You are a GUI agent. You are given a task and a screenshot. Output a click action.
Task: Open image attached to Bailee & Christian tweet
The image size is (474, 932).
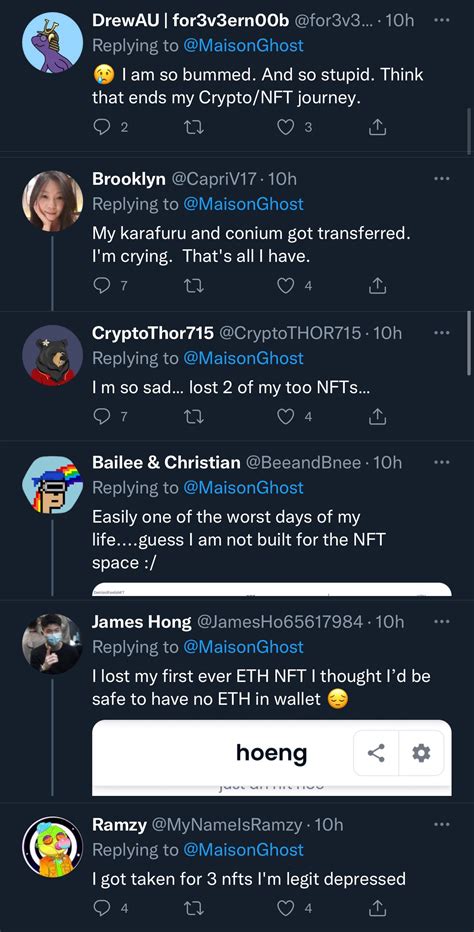(272, 589)
